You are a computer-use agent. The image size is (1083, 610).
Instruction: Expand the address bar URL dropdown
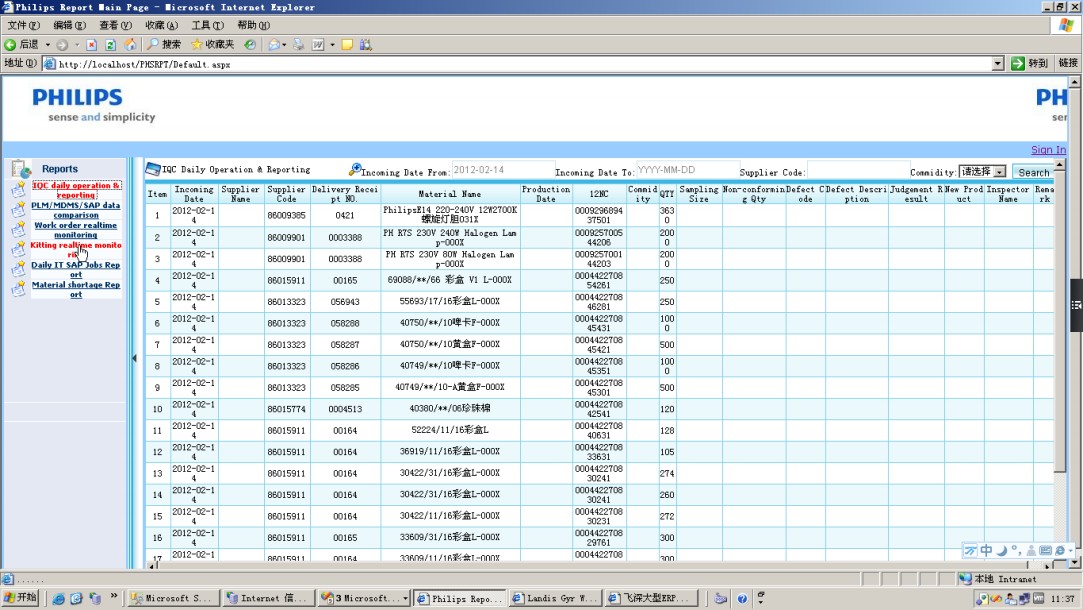pyautogui.click(x=997, y=63)
